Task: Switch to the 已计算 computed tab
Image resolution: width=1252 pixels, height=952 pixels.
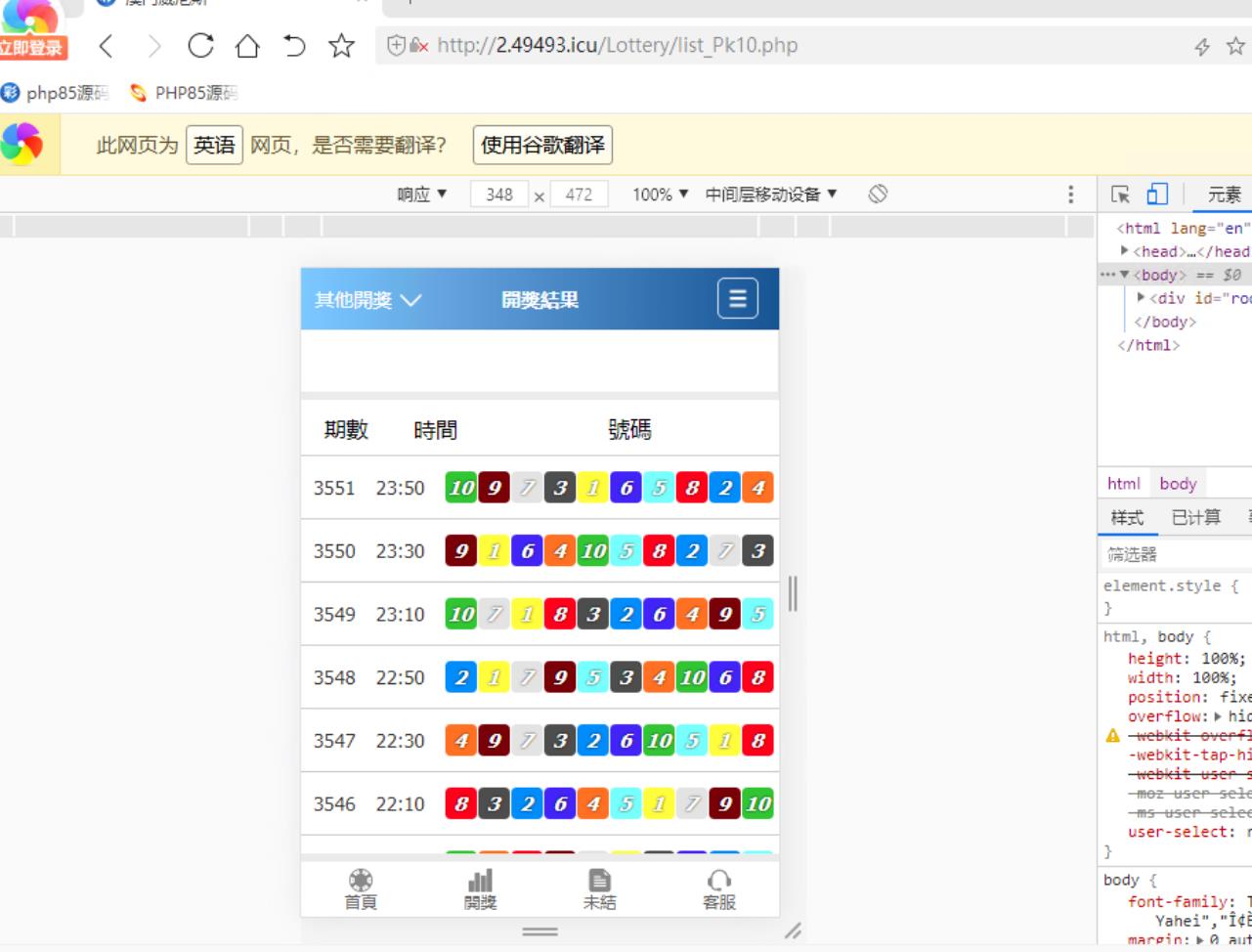Action: [1195, 517]
